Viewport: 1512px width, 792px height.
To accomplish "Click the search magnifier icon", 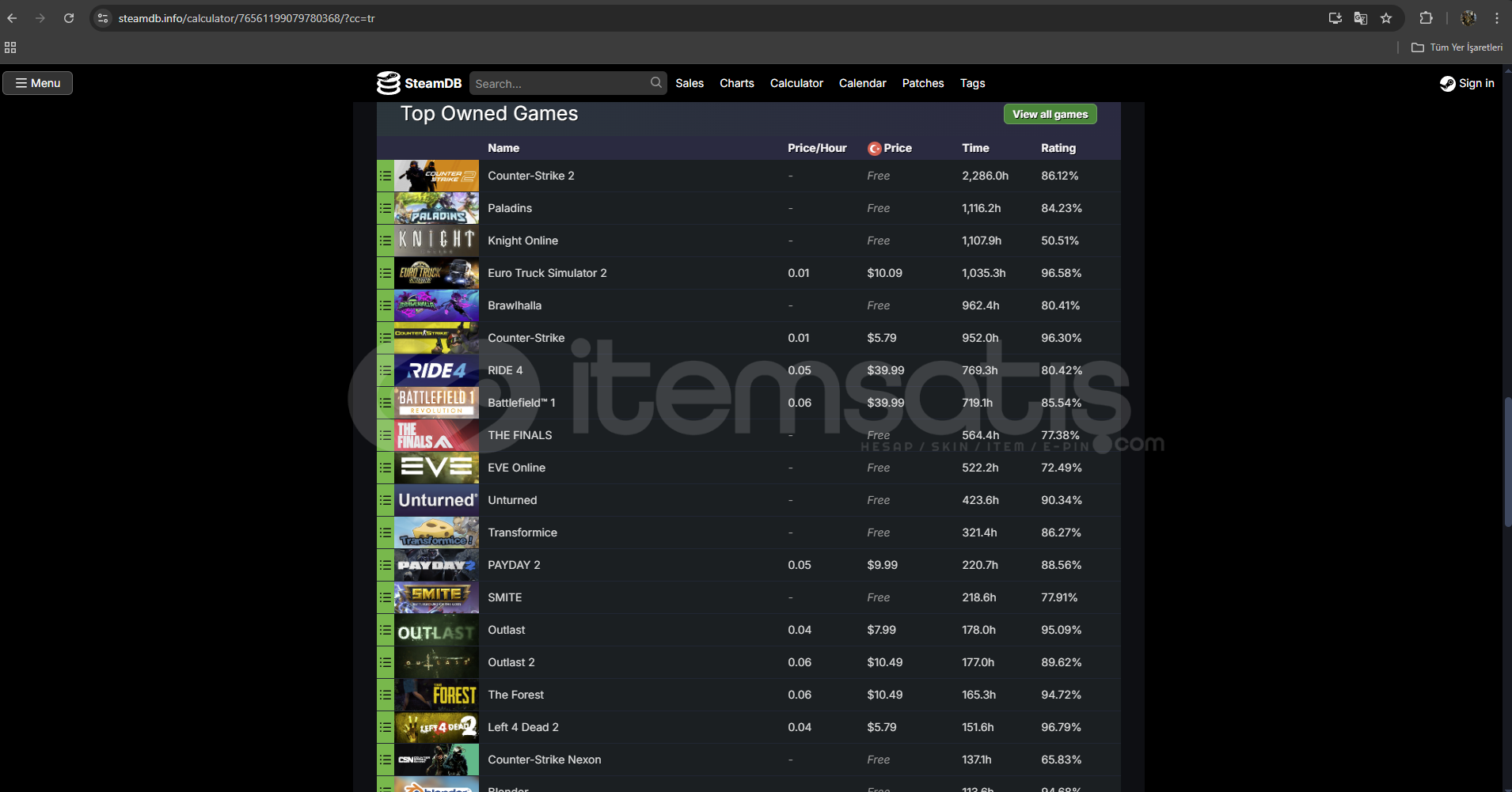I will click(655, 83).
